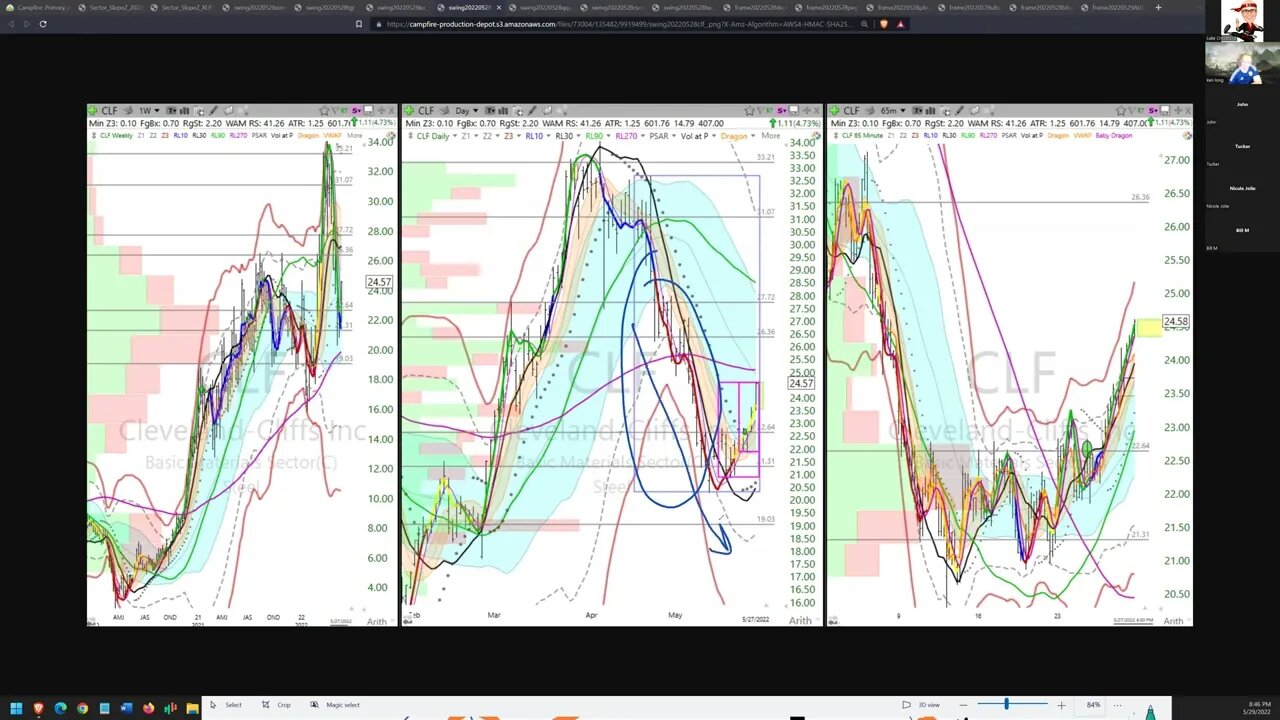Toggle Baby Dragon on 65m chart

point(1113,135)
